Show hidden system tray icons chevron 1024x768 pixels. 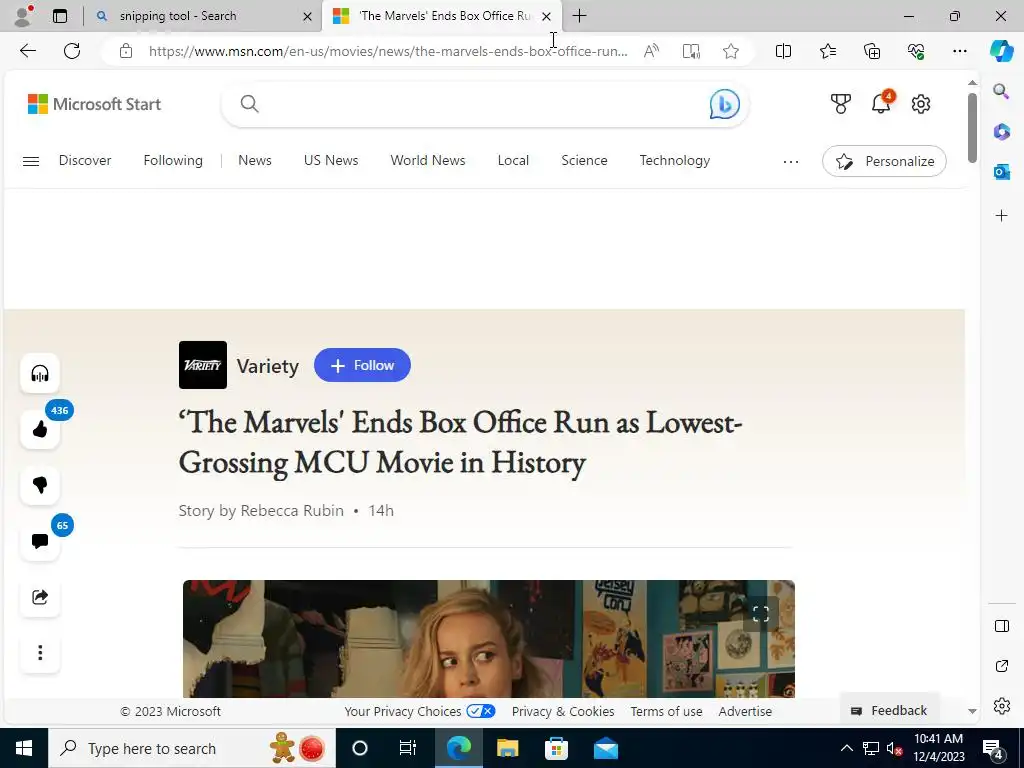[846, 748]
